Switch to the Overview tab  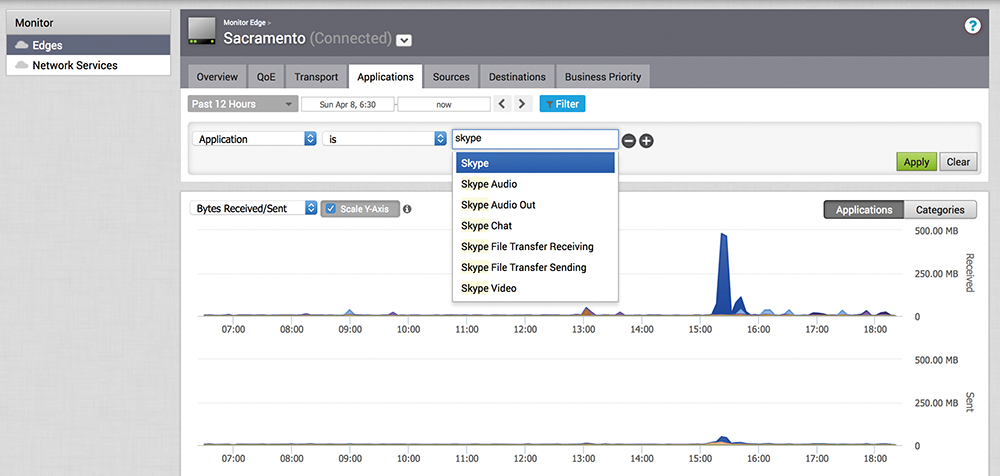(217, 77)
